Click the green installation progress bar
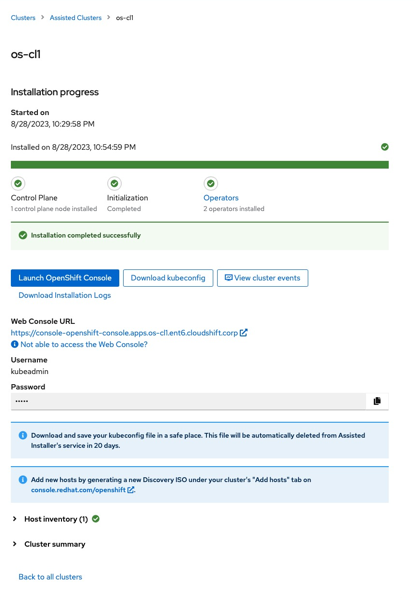Viewport: 415px width, 600px height. [200, 165]
